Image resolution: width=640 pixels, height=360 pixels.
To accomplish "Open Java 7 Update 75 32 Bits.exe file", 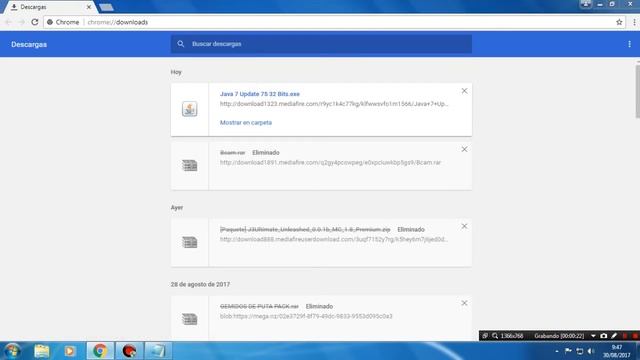I will pos(260,94).
